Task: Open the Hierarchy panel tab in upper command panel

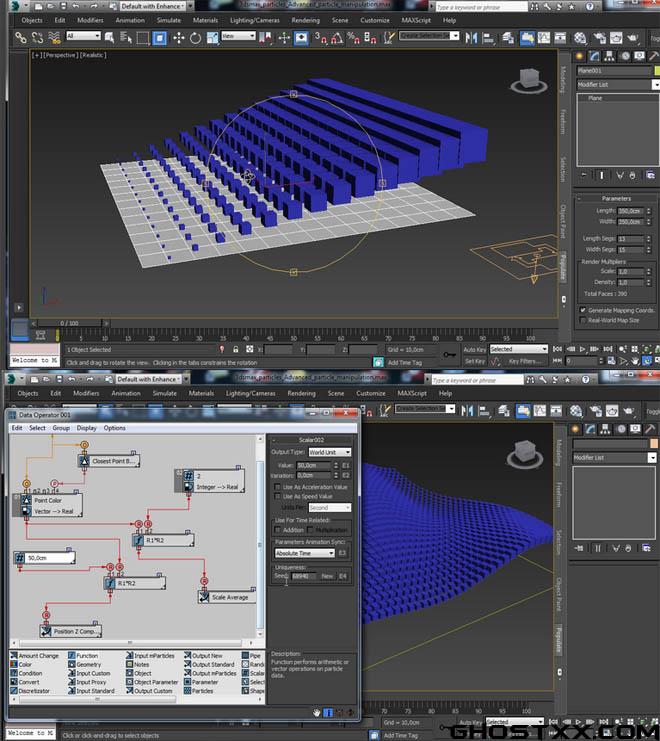Action: (609, 56)
